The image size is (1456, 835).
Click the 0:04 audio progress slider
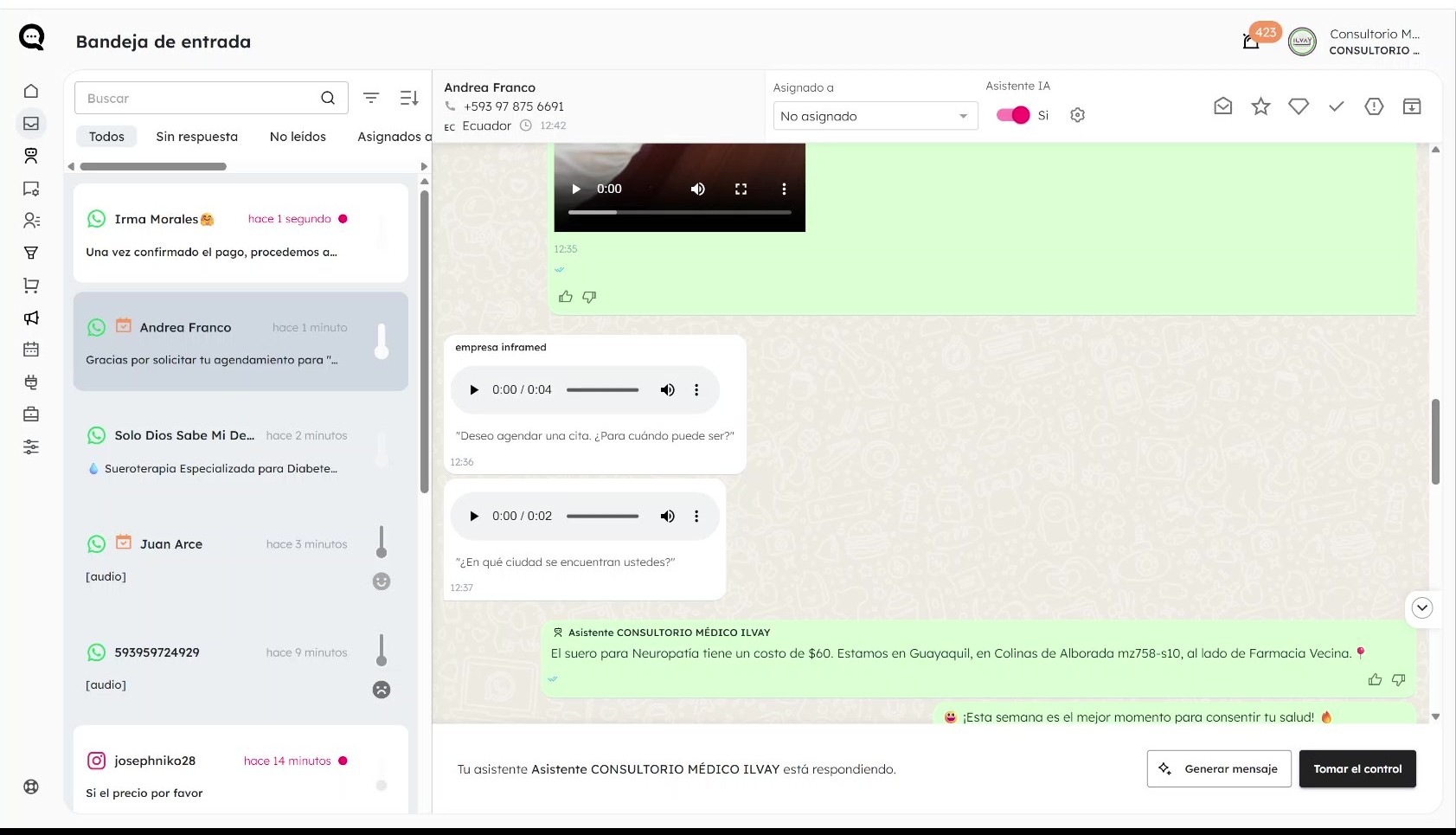[x=602, y=390]
